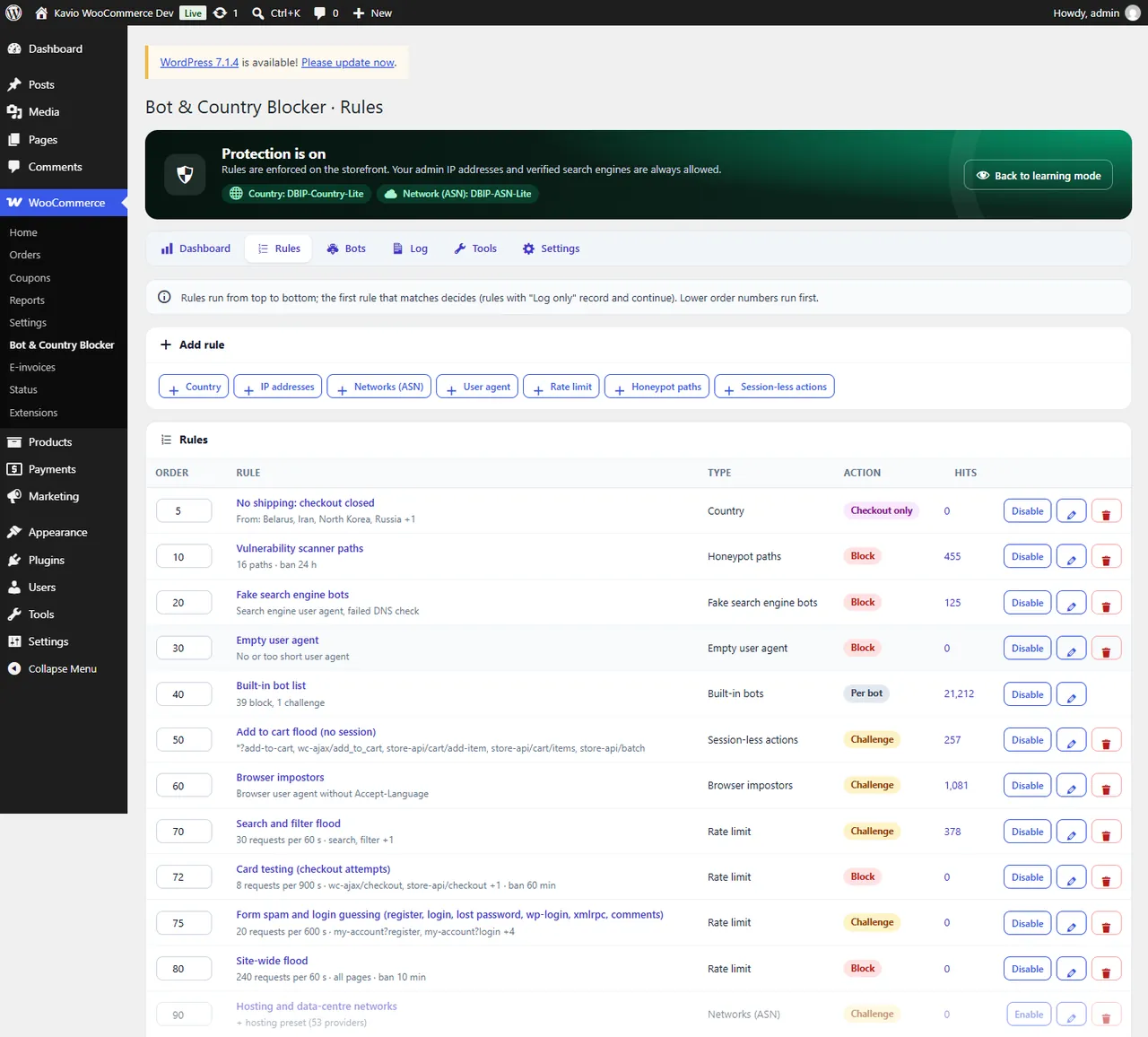Screen dimensions: 1148x1037
Task: Collapse the admin sidebar menu
Action: pyautogui.click(x=62, y=669)
